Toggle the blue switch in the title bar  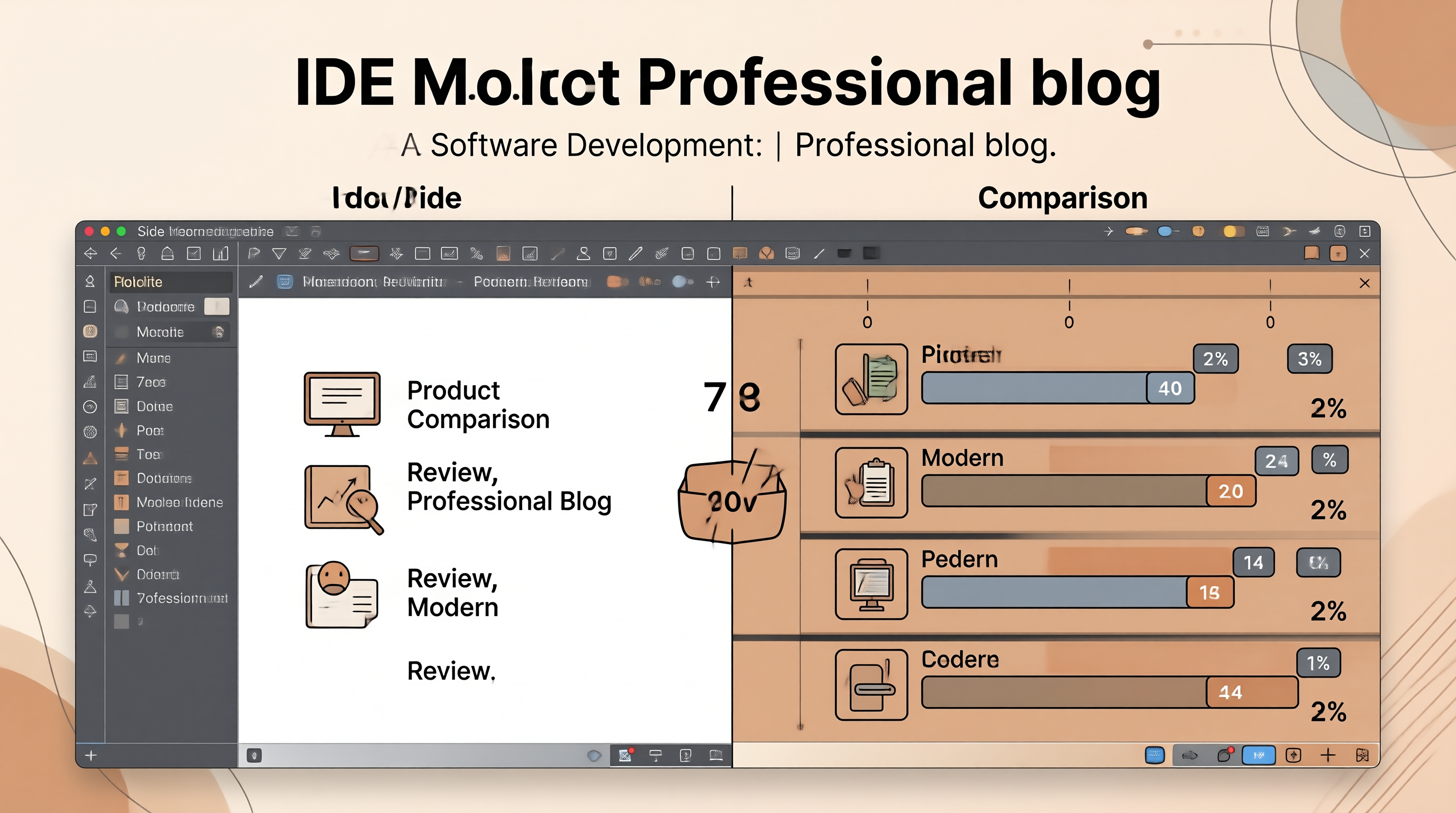click(1168, 231)
